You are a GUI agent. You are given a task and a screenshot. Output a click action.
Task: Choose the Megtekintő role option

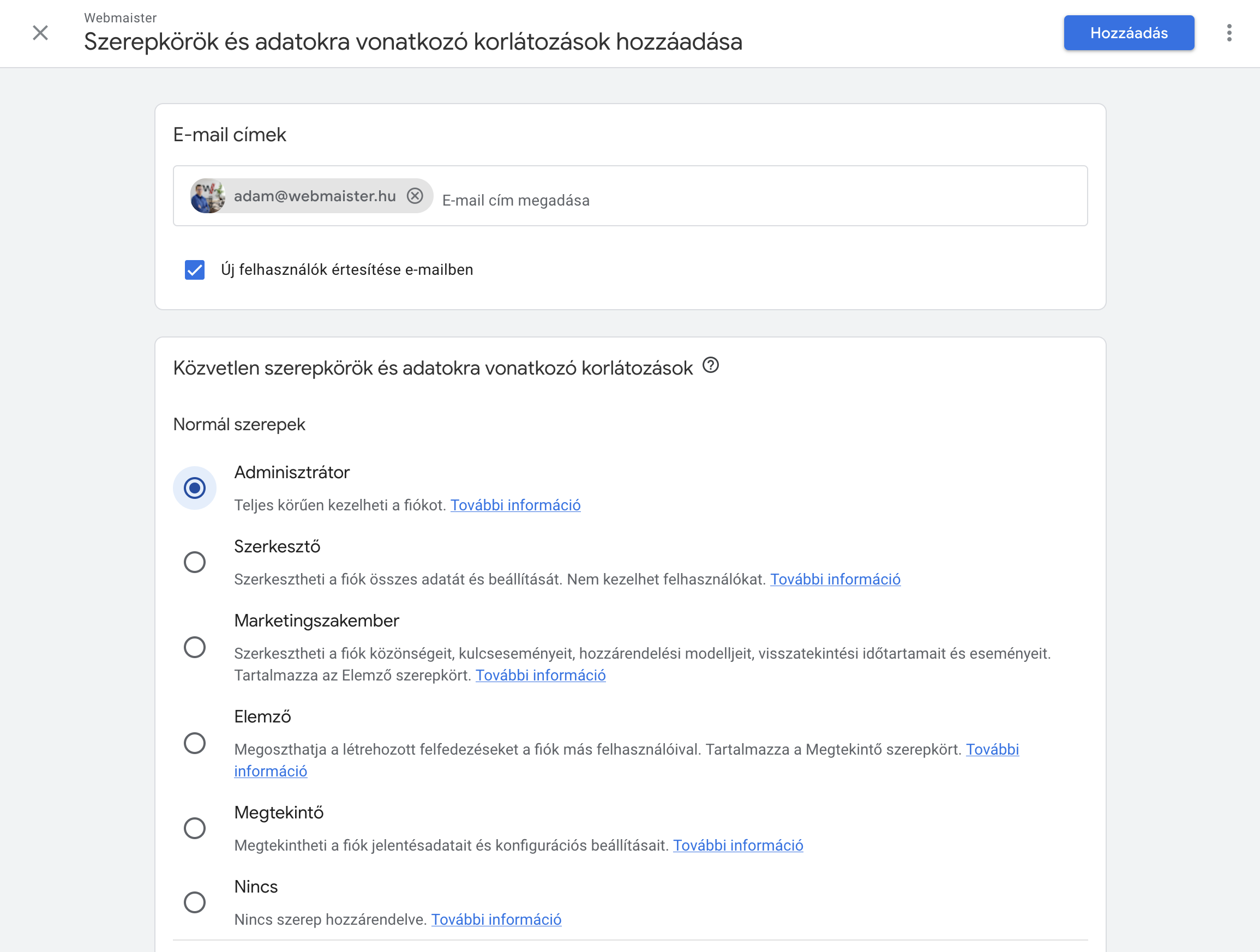pos(195,828)
